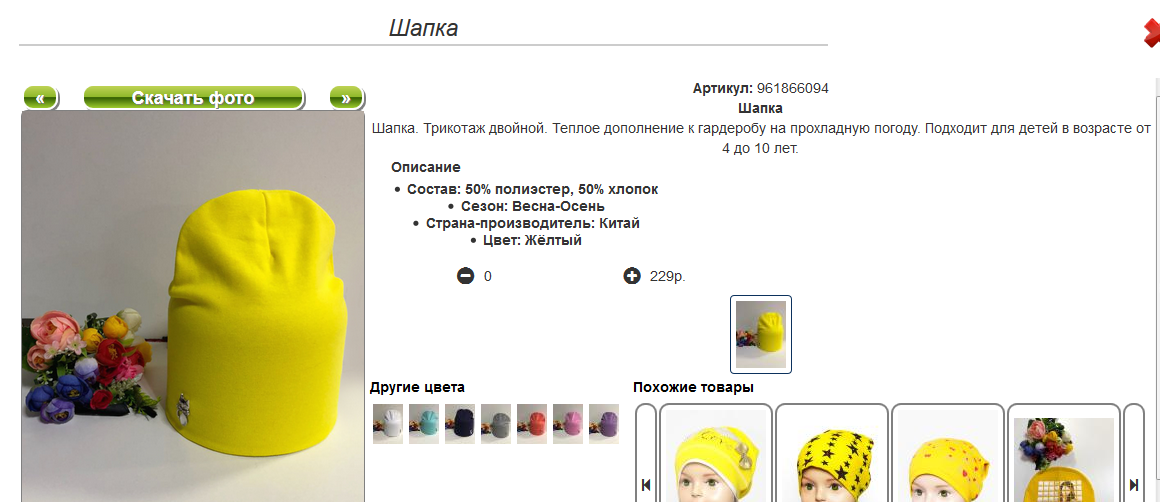Increase quantity with the plus icon
This screenshot has width=1160, height=502.
[632, 277]
